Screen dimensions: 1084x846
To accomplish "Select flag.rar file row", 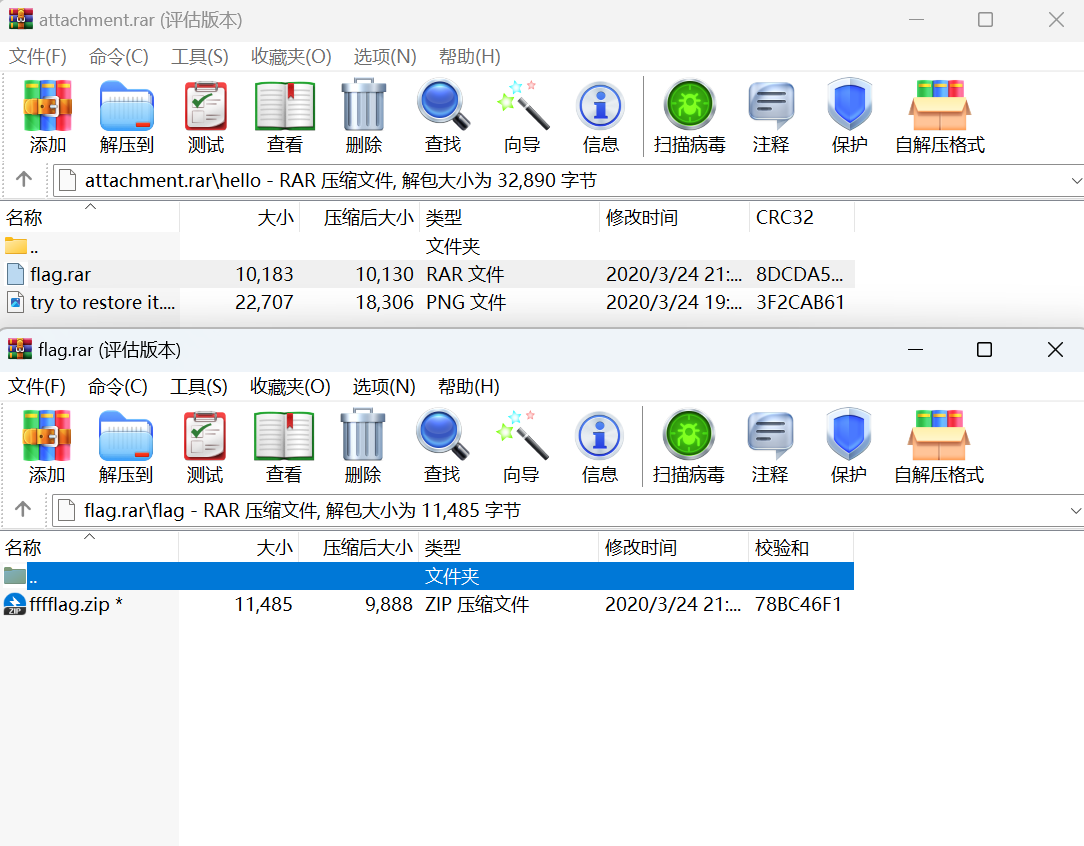I will pyautogui.click(x=427, y=274).
